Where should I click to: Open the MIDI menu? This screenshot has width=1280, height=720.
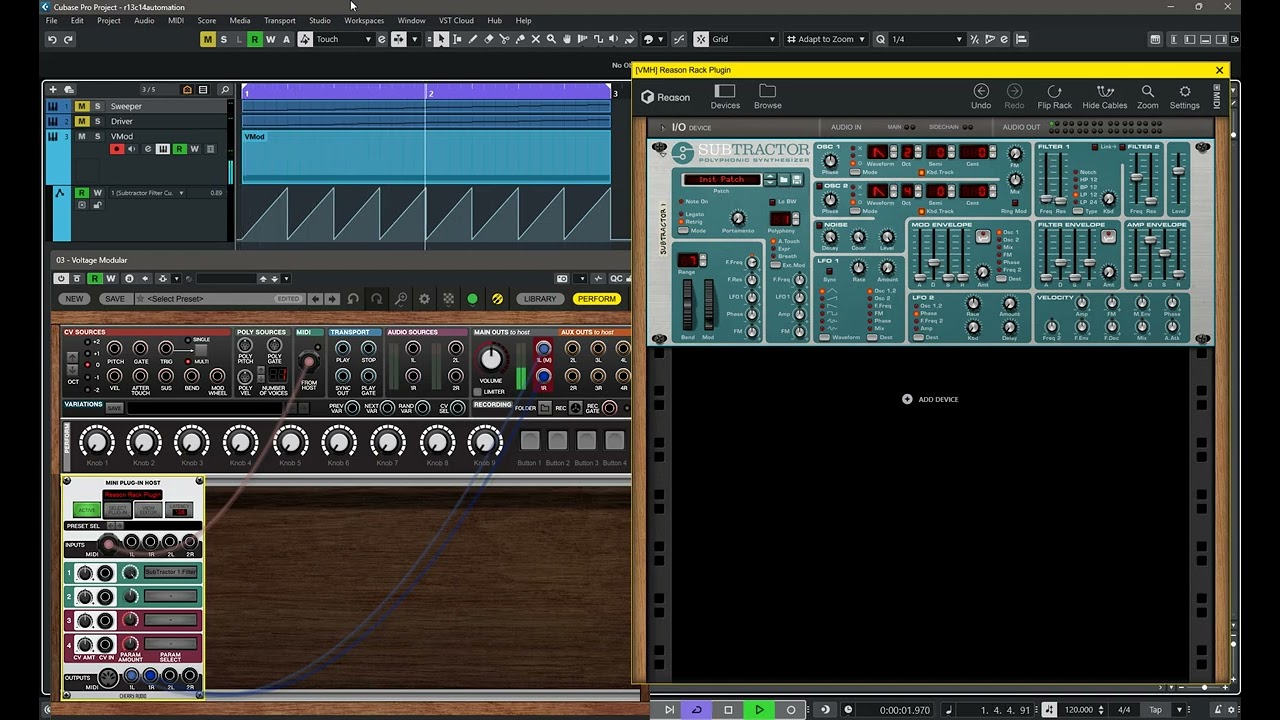176,20
